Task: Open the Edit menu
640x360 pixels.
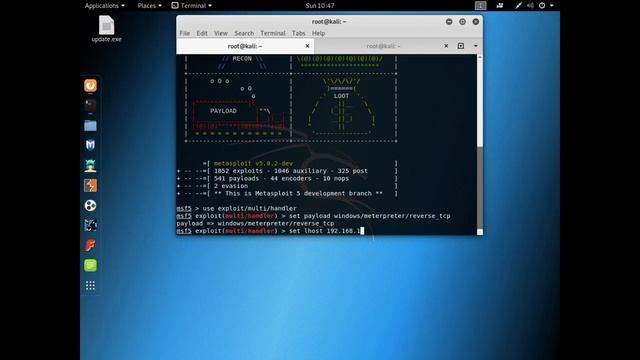Action: tap(202, 33)
